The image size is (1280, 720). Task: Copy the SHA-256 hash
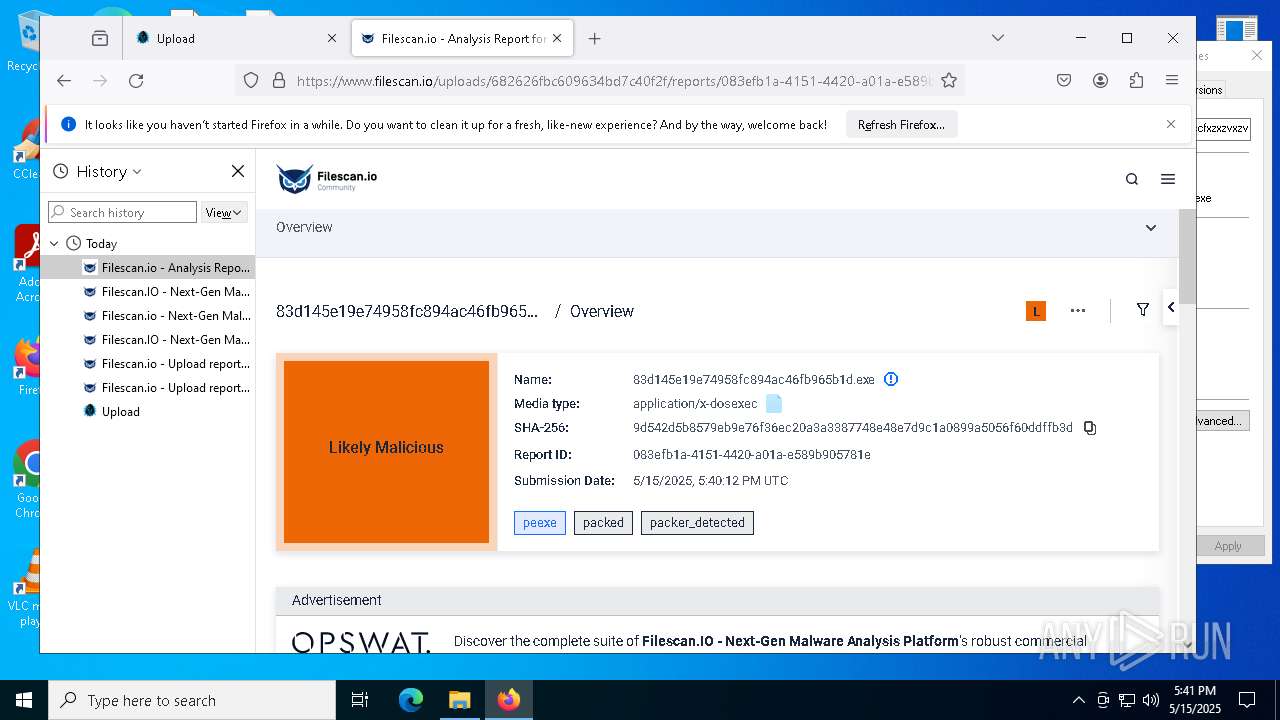point(1090,428)
